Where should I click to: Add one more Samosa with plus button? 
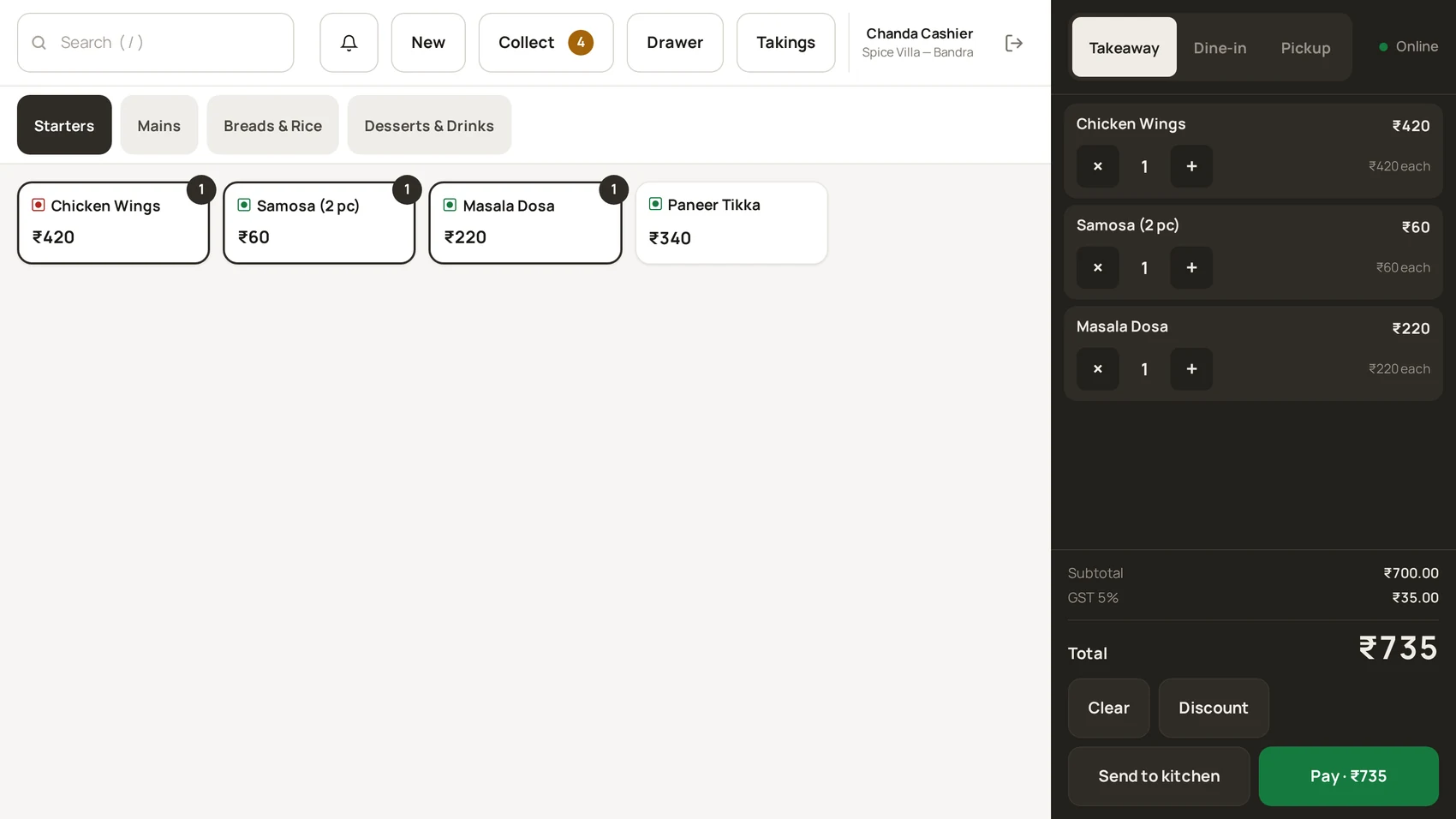[x=1191, y=267]
